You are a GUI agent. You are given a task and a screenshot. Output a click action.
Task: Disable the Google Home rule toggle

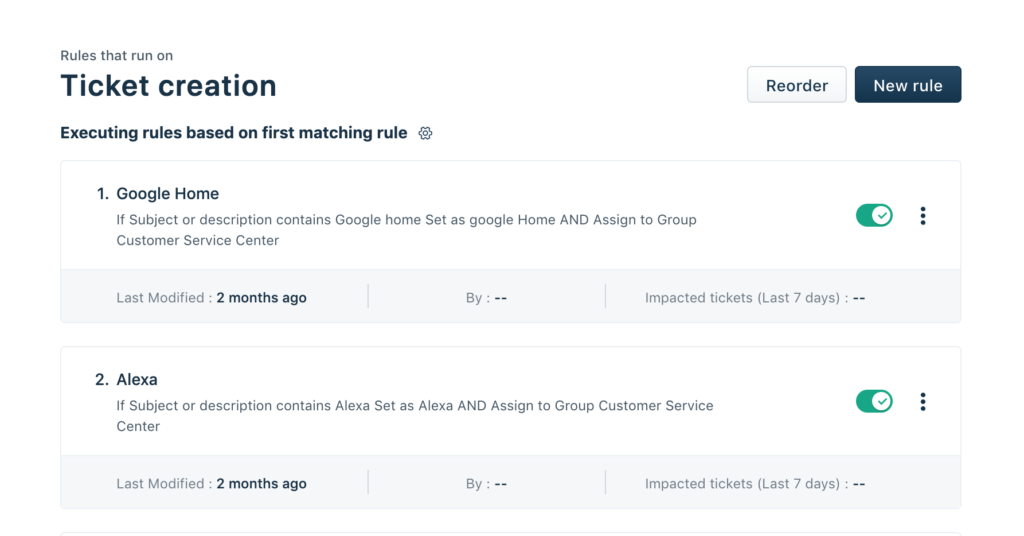[874, 215]
